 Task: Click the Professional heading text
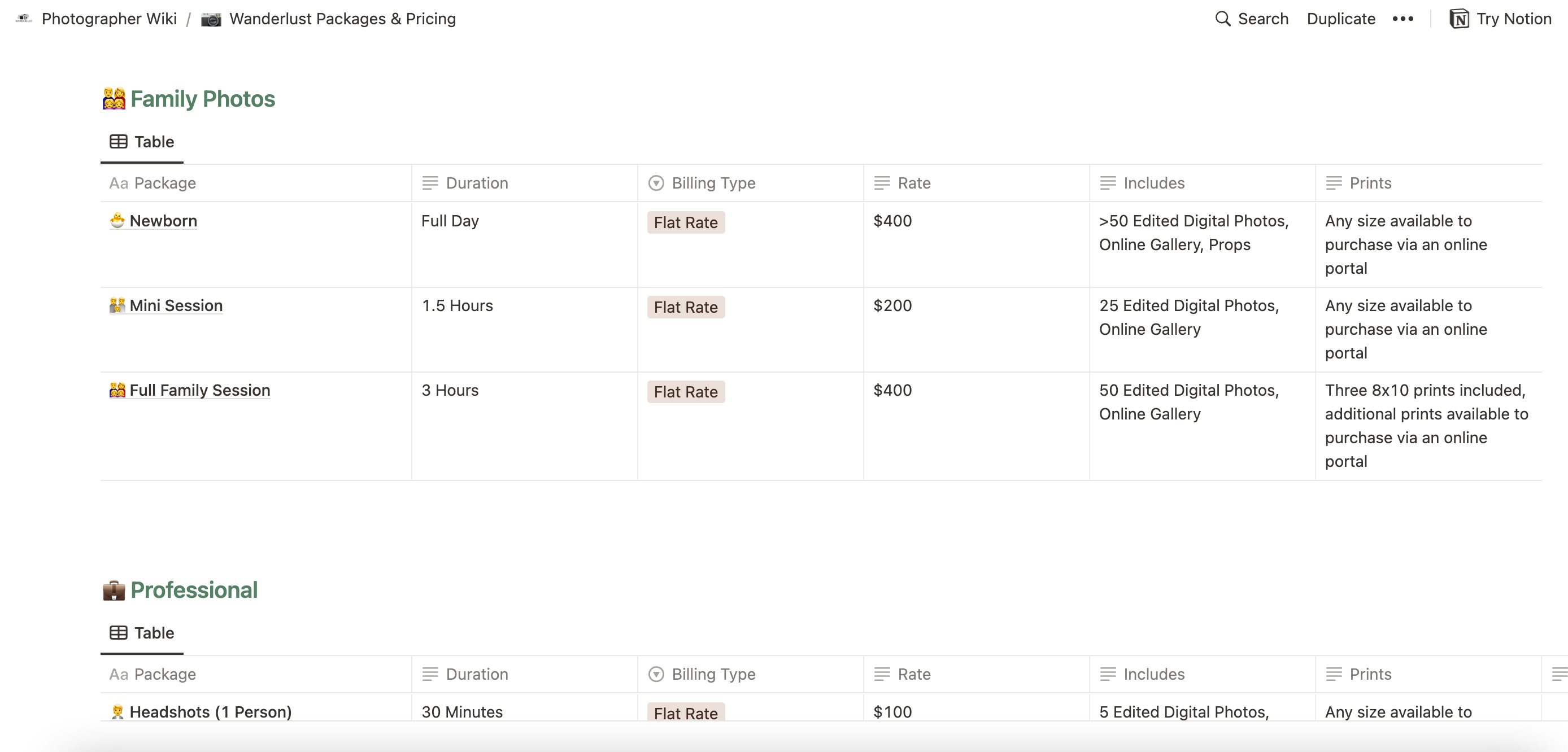pos(194,589)
